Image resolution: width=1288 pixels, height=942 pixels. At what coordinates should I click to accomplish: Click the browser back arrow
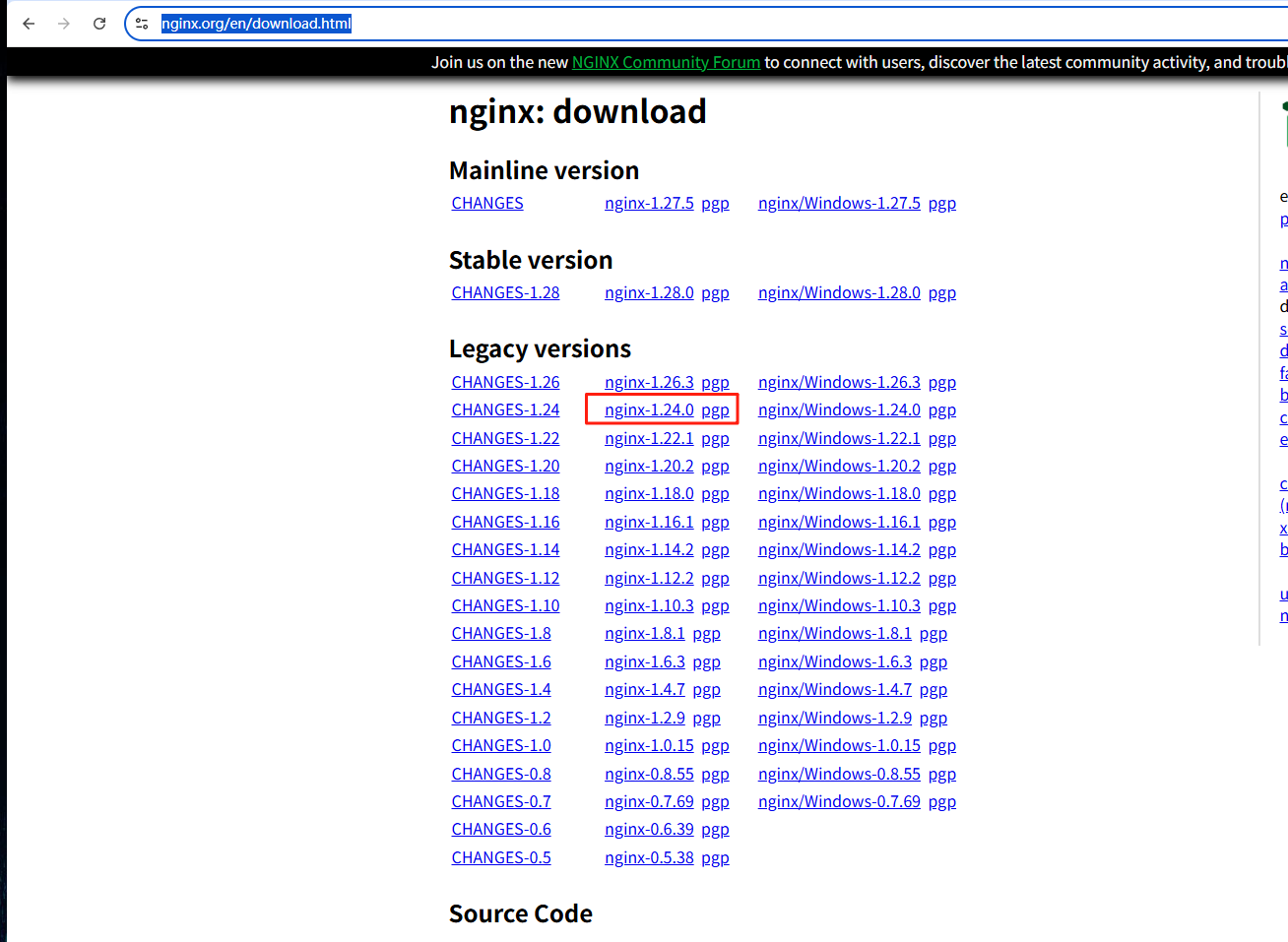[29, 24]
